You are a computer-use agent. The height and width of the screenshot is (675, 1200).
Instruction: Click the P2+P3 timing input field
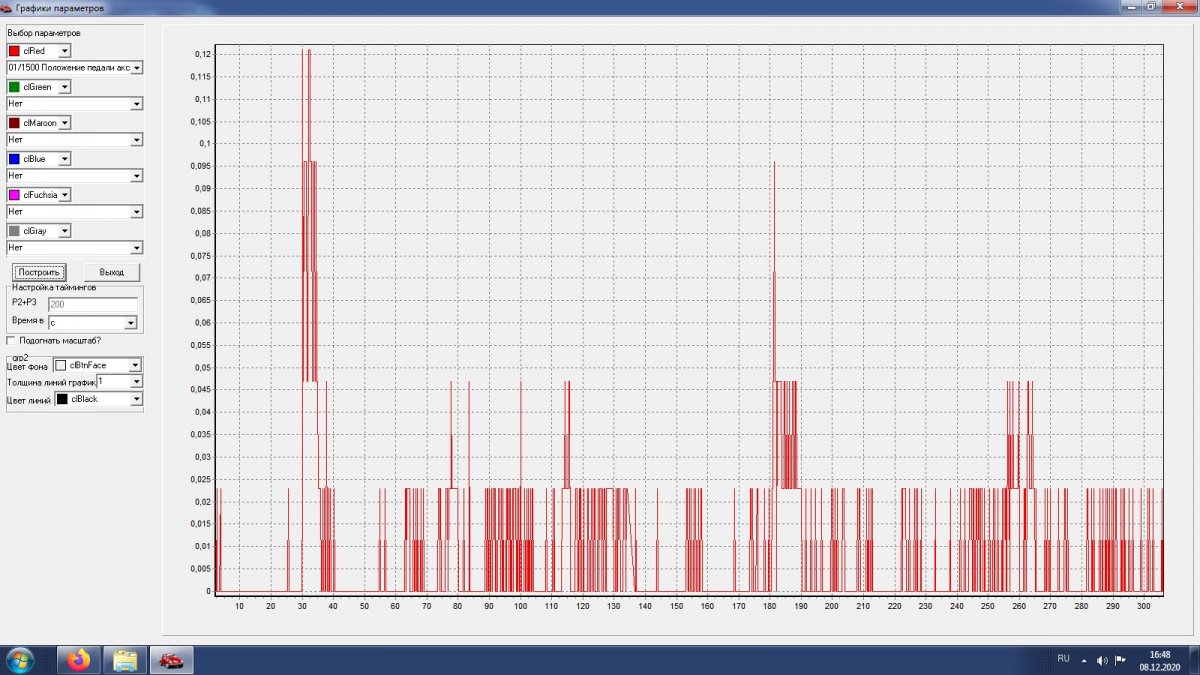(x=92, y=304)
